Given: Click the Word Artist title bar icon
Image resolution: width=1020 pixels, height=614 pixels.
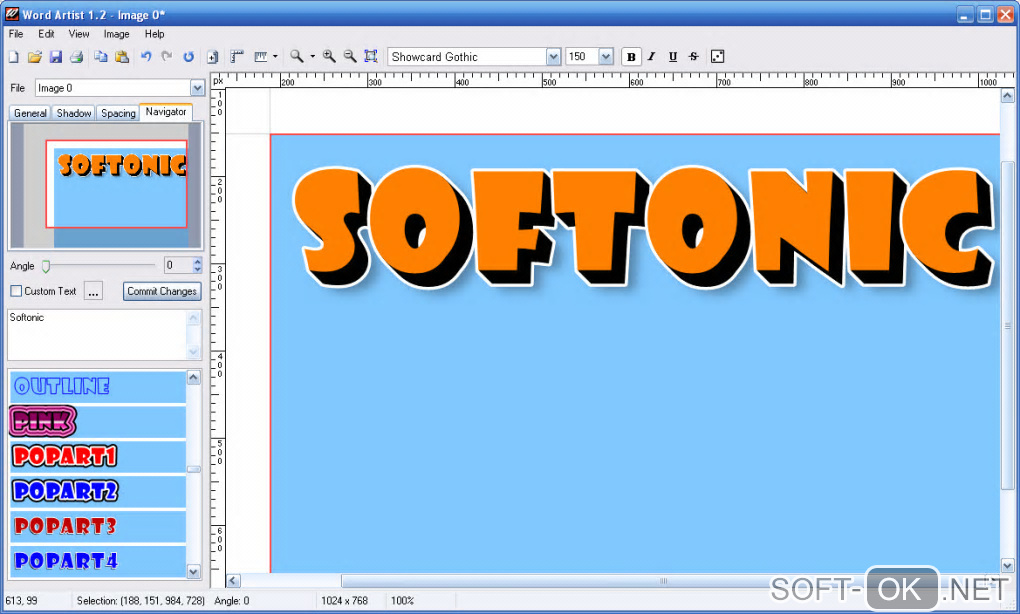Looking at the screenshot, I should tap(12, 14).
